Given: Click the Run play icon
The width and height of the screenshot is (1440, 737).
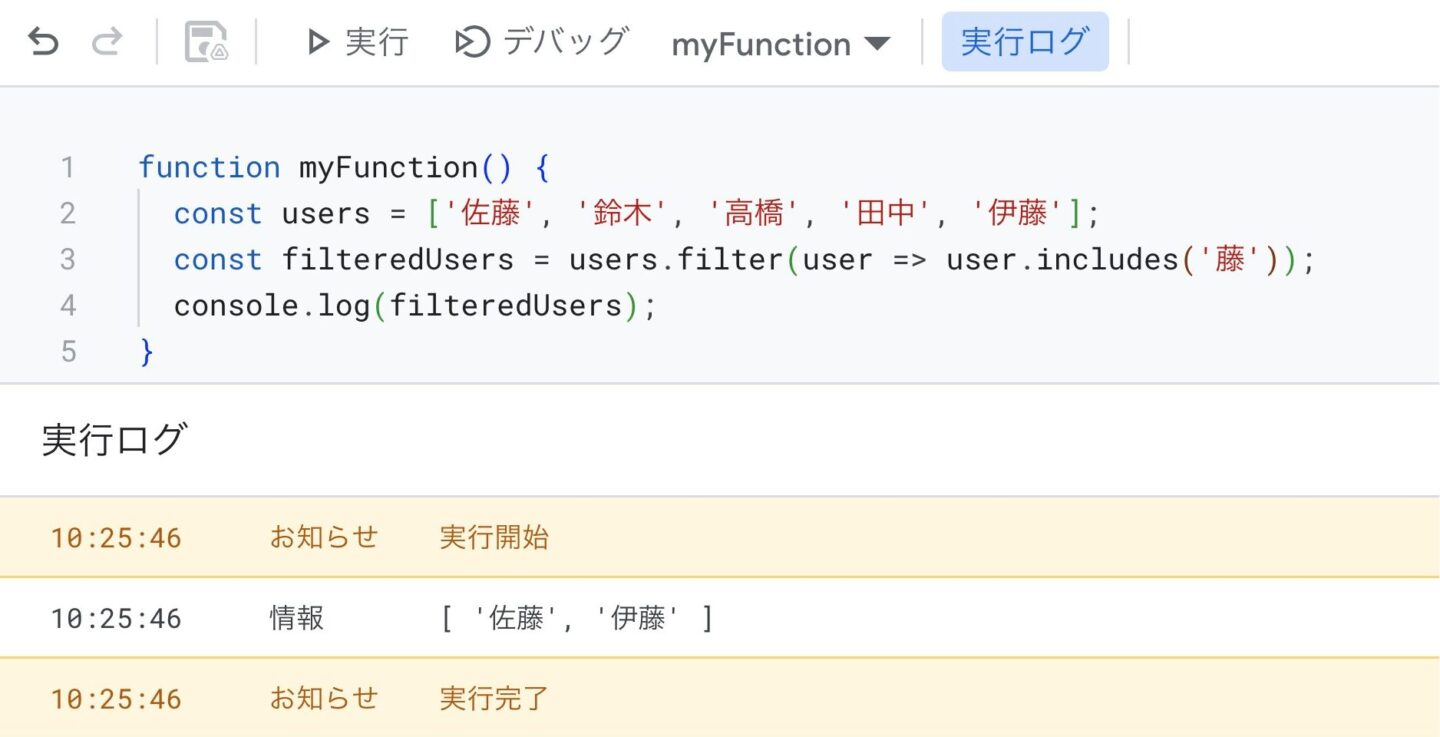Looking at the screenshot, I should [318, 42].
